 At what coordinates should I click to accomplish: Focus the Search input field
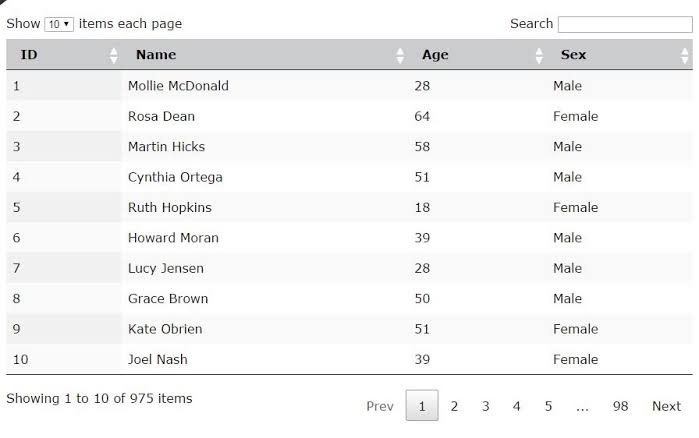tap(625, 25)
